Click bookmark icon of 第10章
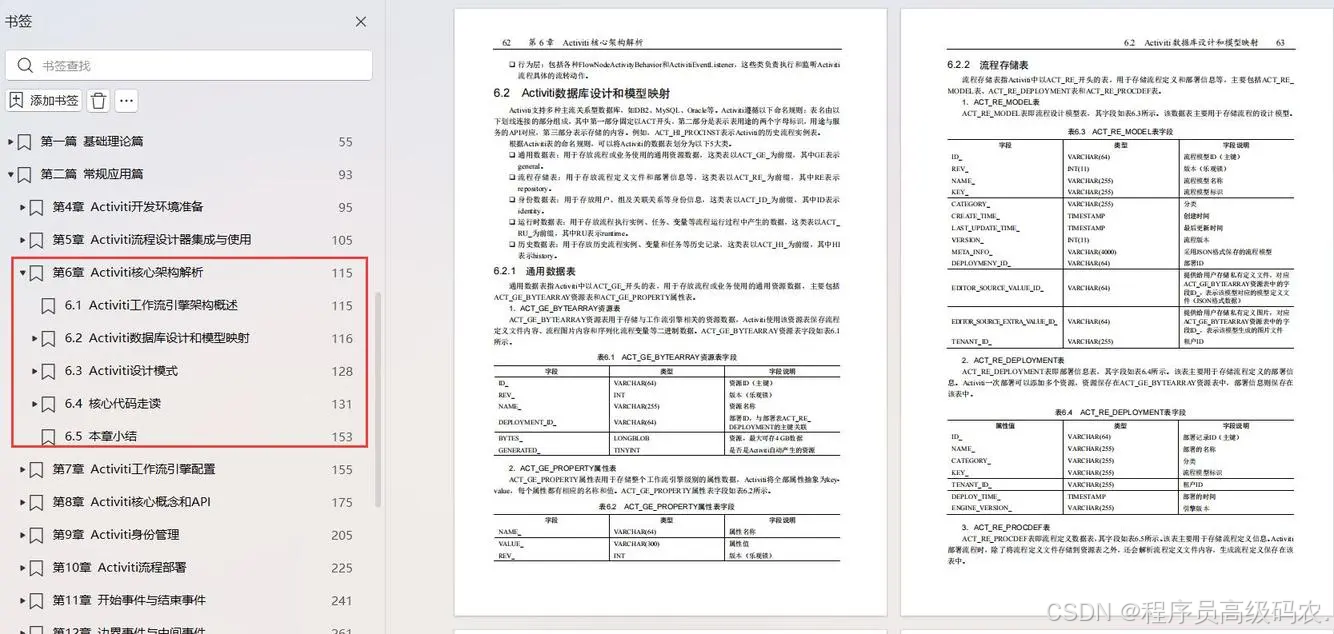1334x634 pixels. coord(37,567)
